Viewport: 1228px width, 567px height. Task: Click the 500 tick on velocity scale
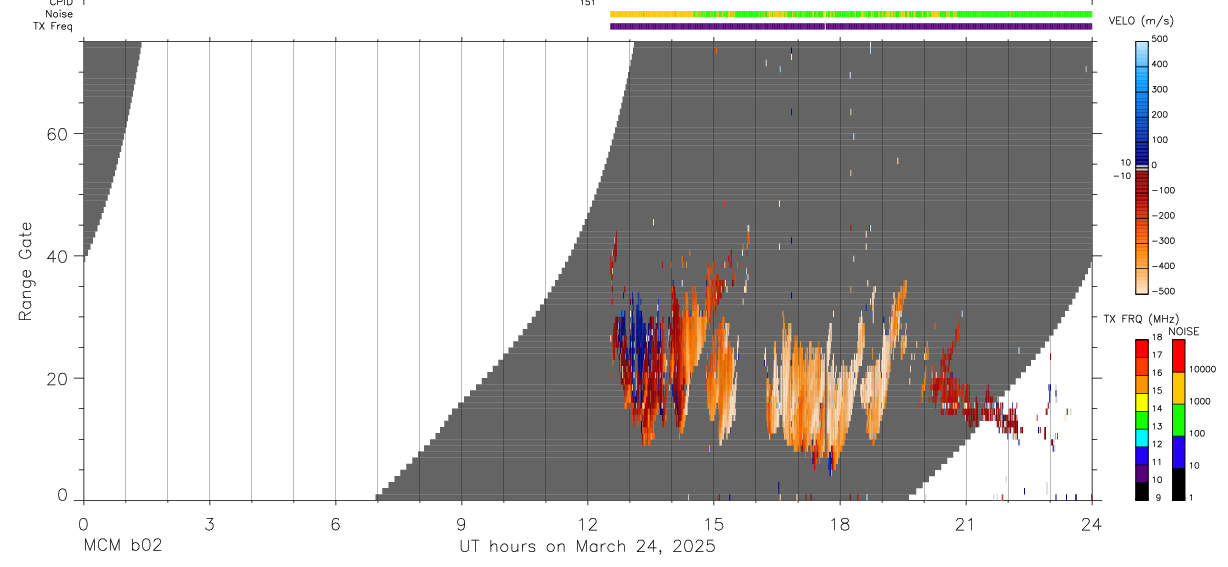tap(1161, 39)
